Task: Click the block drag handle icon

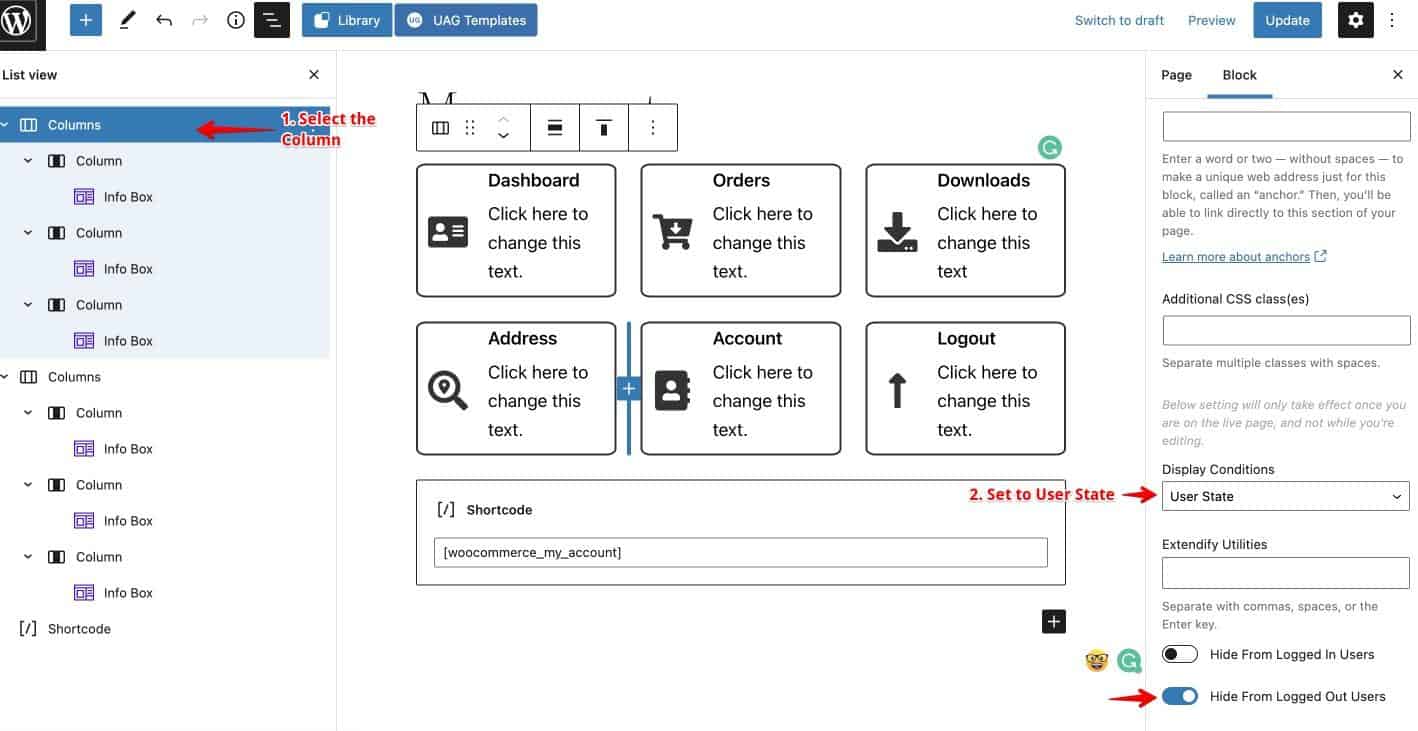Action: tap(470, 128)
